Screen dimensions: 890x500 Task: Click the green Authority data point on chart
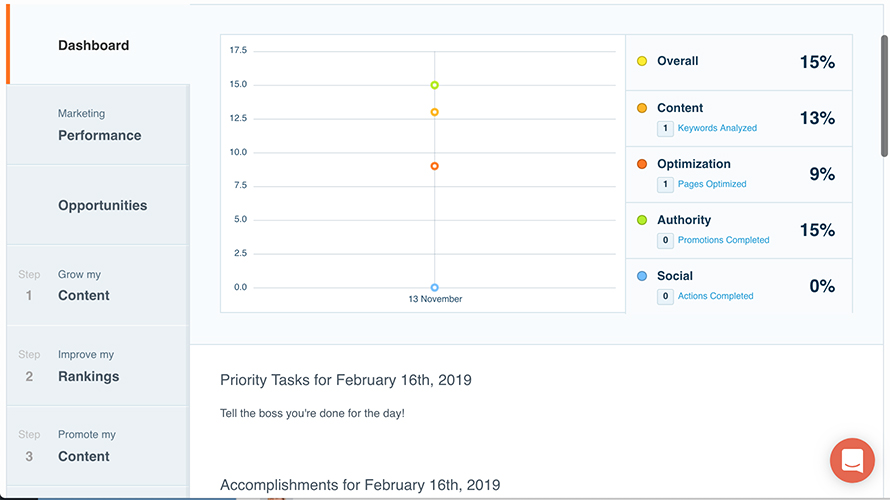pyautogui.click(x=435, y=85)
